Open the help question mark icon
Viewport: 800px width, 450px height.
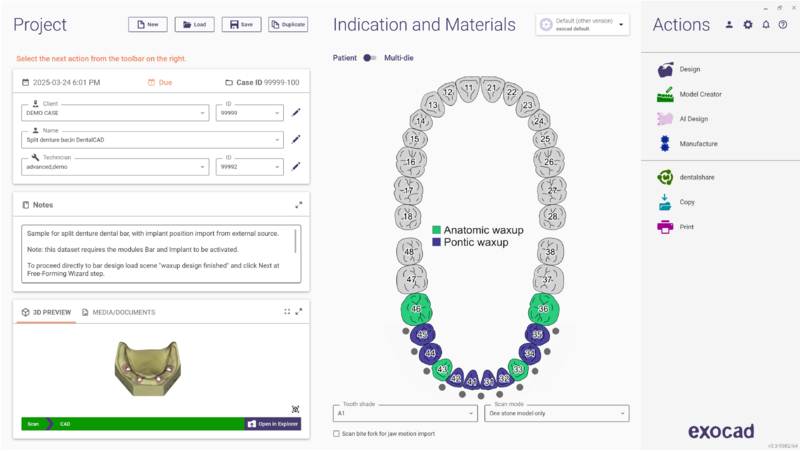[783, 24]
